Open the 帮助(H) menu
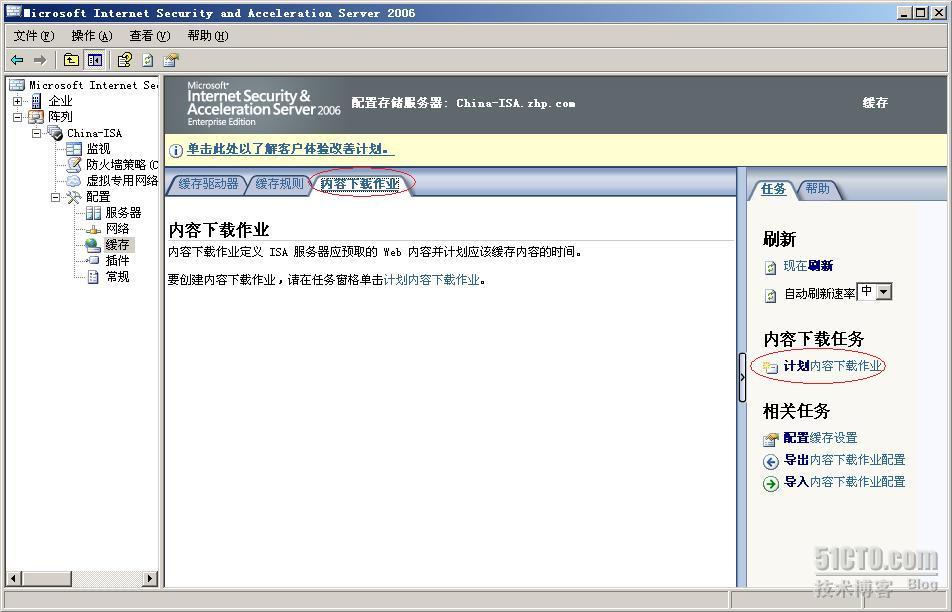The width and height of the screenshot is (952, 612). pos(208,36)
